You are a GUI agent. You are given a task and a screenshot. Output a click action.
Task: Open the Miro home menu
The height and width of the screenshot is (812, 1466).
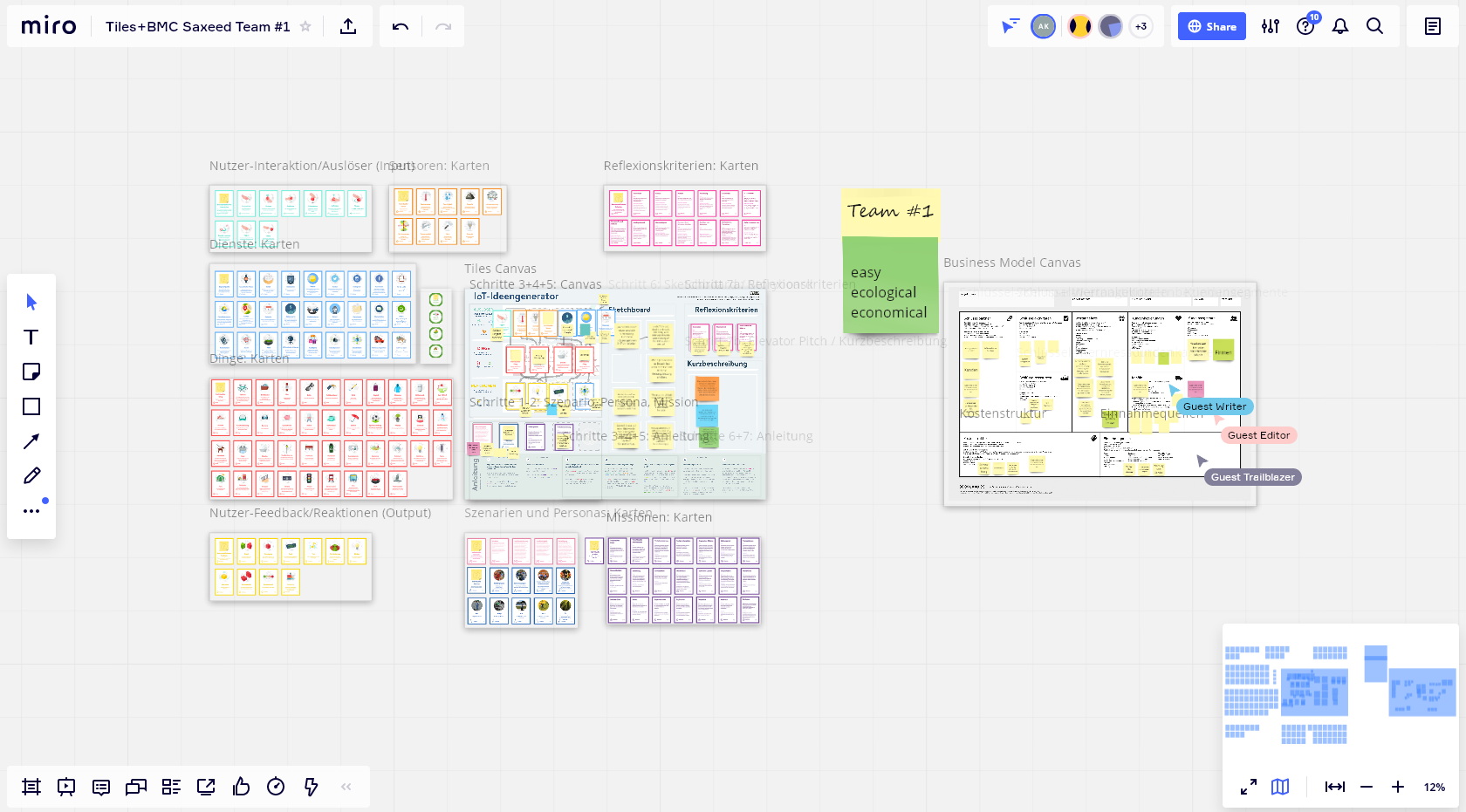point(48,25)
